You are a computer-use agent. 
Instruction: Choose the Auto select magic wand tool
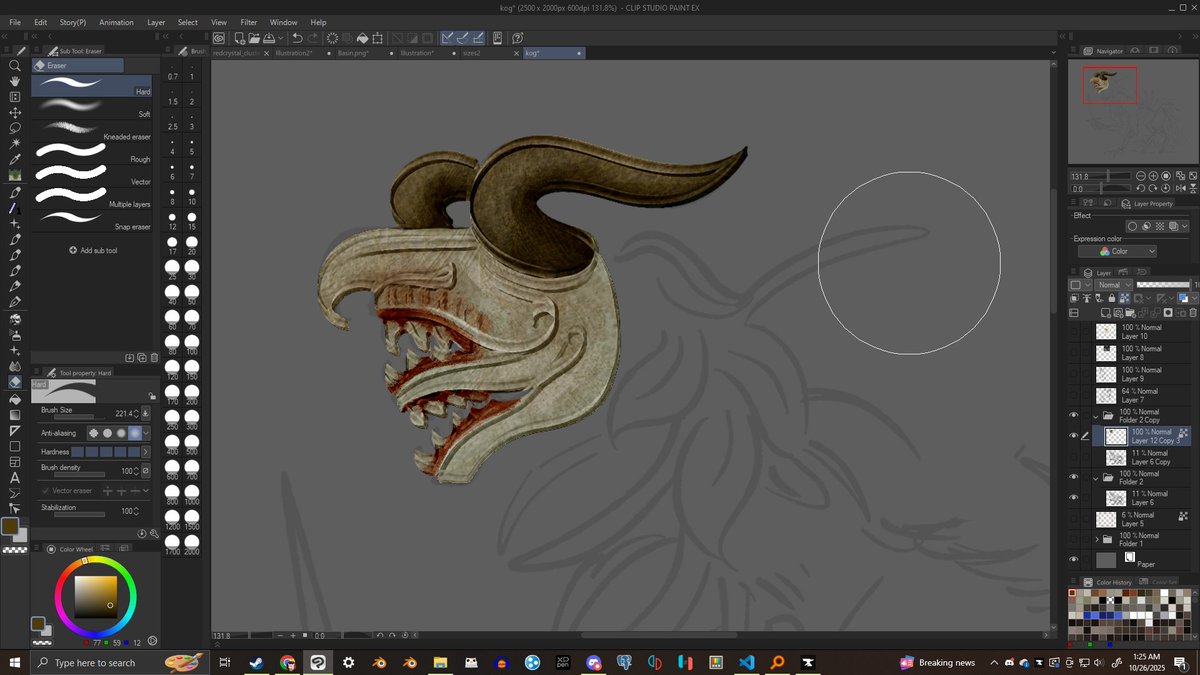point(15,144)
